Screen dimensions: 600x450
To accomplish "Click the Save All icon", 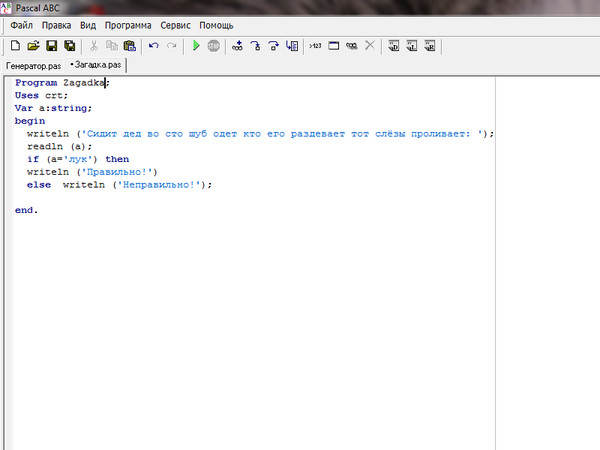I will [x=70, y=46].
